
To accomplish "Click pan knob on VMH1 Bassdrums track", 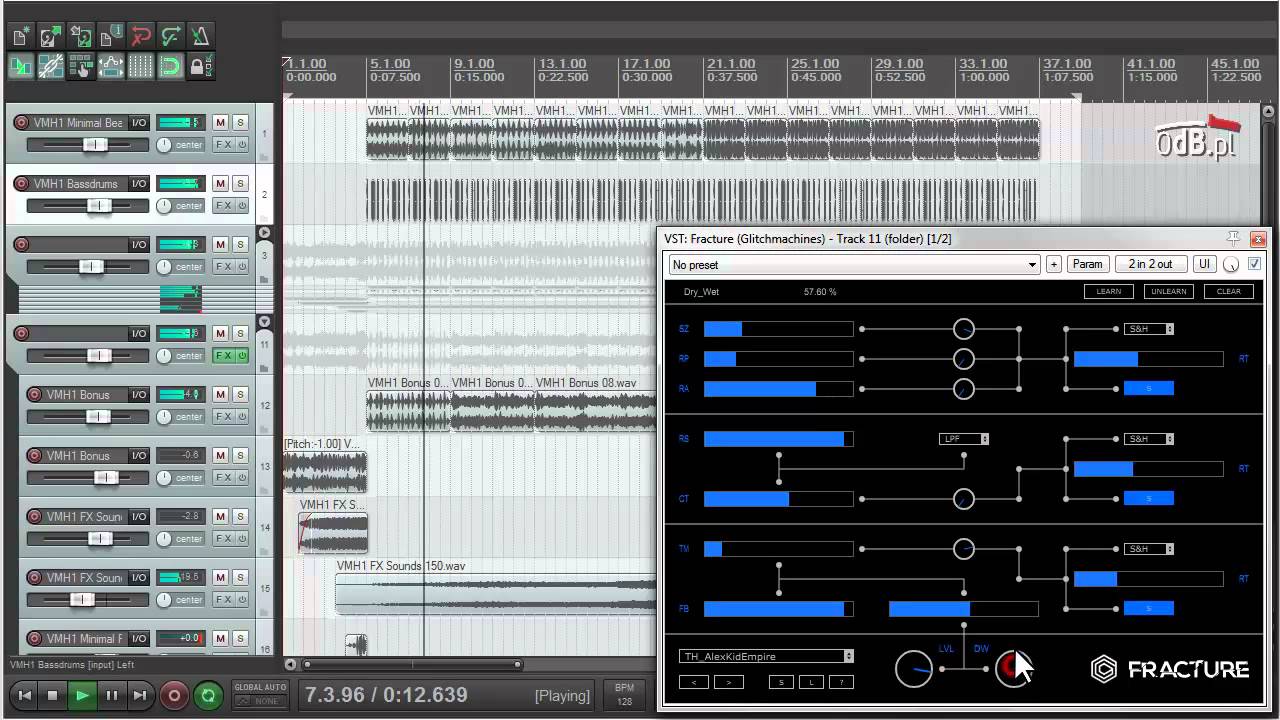I will [164, 206].
